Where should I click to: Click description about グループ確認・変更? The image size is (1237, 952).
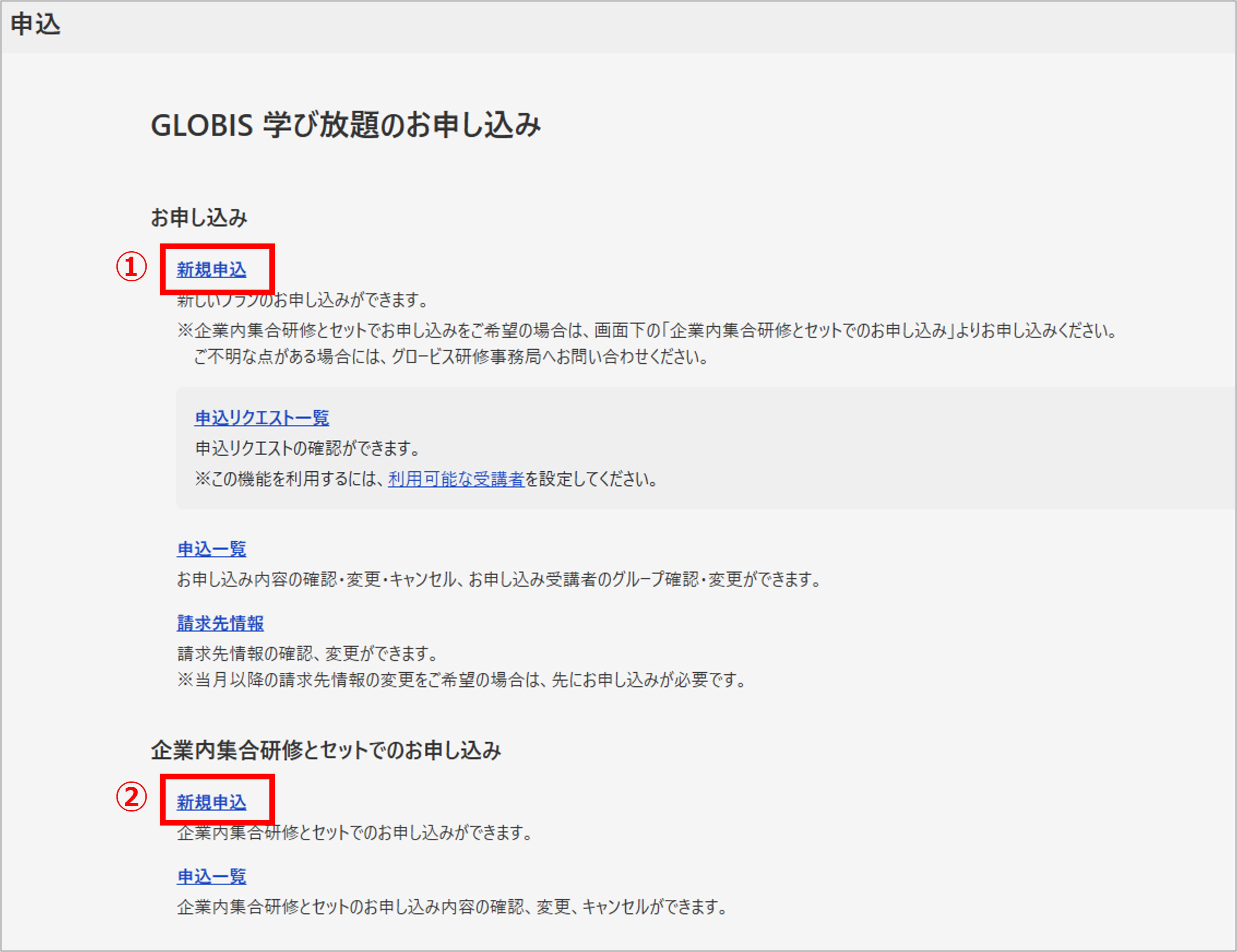tap(498, 579)
